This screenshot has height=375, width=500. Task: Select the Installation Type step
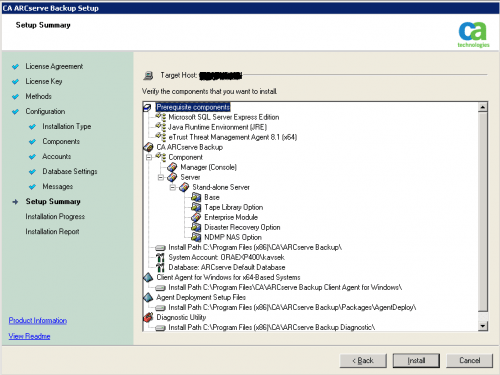point(67,126)
